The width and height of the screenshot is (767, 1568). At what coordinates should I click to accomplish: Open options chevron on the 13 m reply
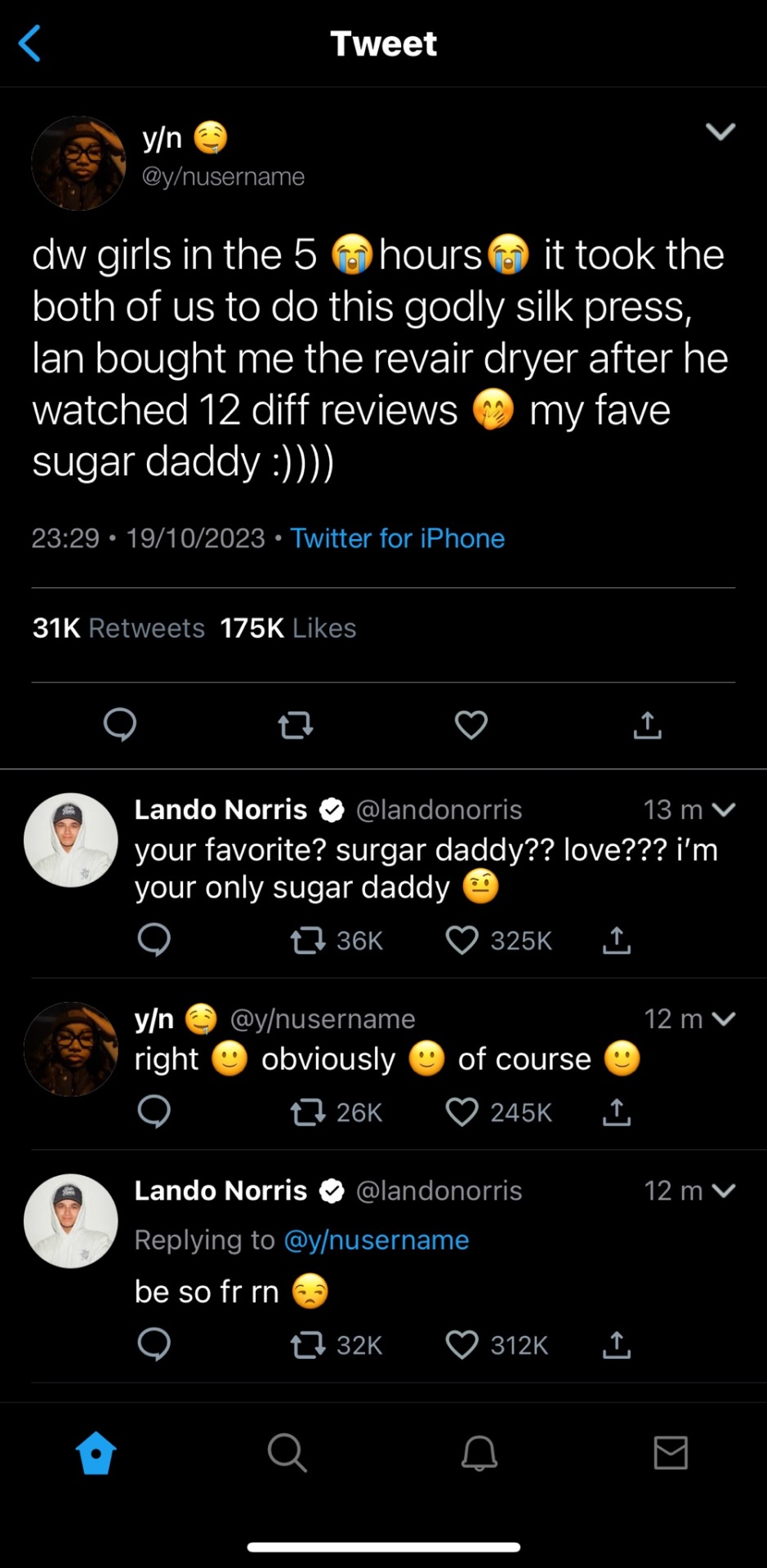(x=724, y=809)
